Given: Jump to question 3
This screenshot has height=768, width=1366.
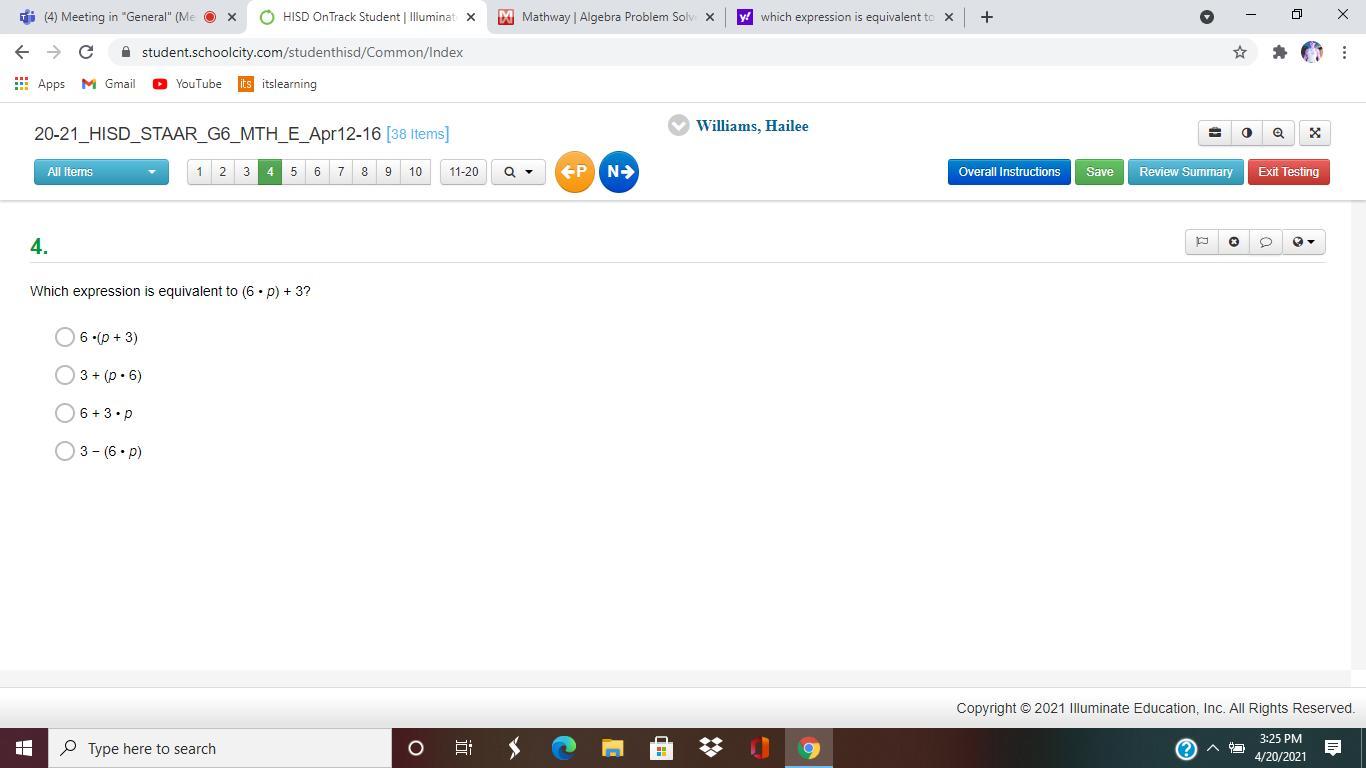Looking at the screenshot, I should (246, 172).
